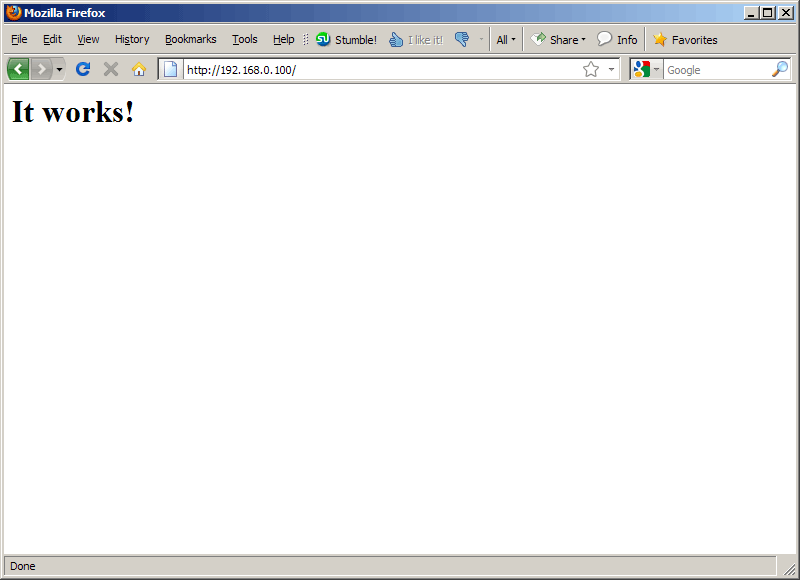
Task: Click the Info speech bubble button
Action: (x=617, y=39)
